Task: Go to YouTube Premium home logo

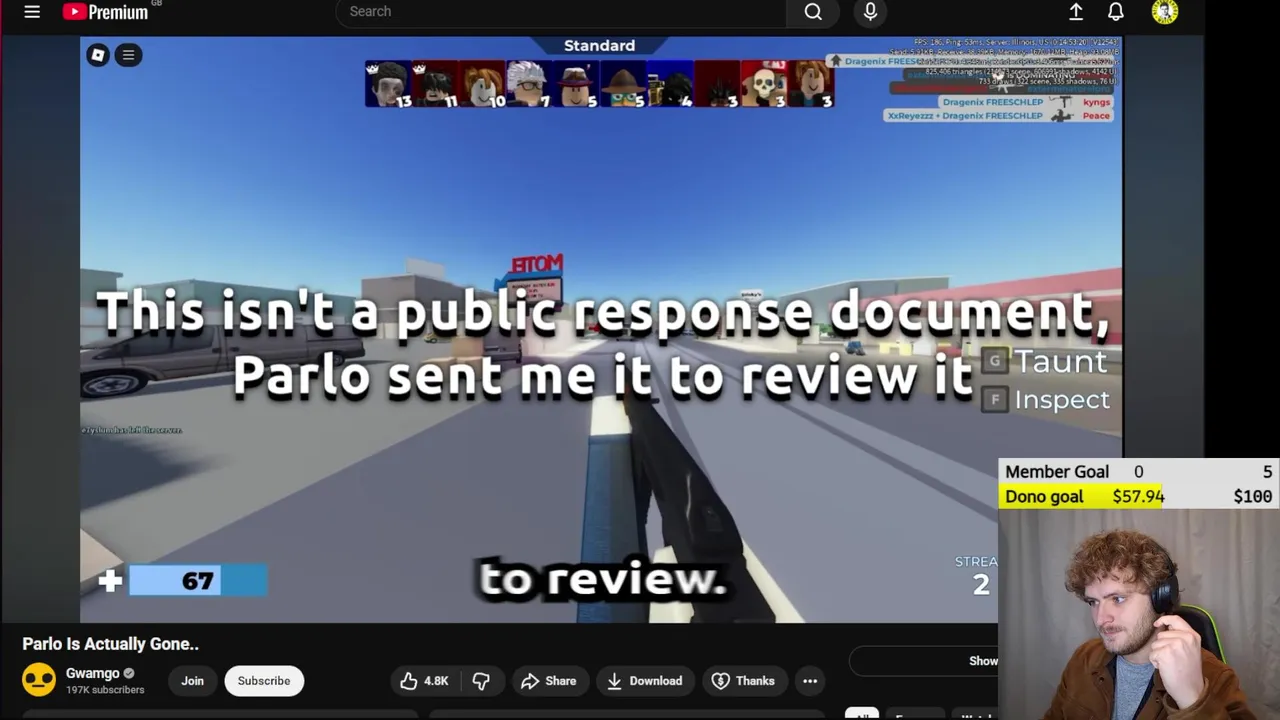Action: tap(106, 12)
